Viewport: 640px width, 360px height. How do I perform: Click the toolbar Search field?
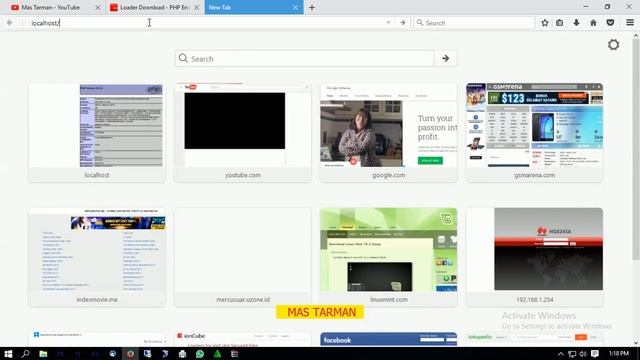tap(474, 23)
